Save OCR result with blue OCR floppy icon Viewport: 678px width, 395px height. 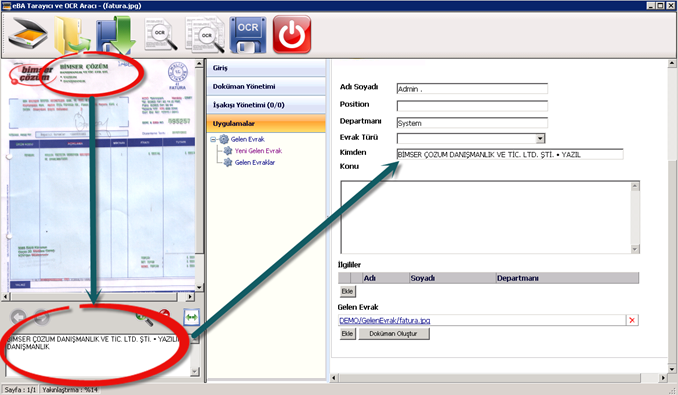248,35
